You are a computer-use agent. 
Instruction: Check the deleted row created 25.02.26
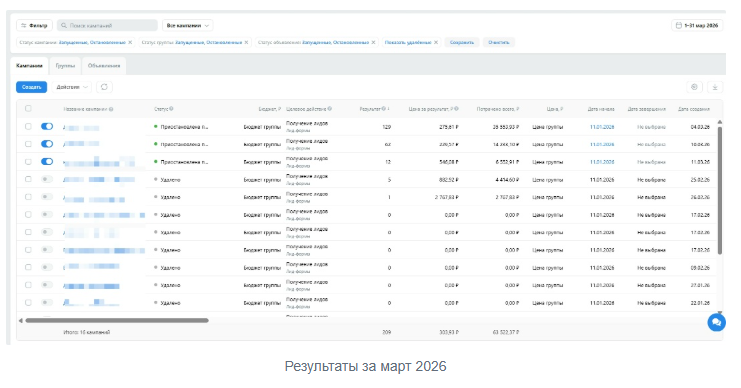tap(28, 179)
